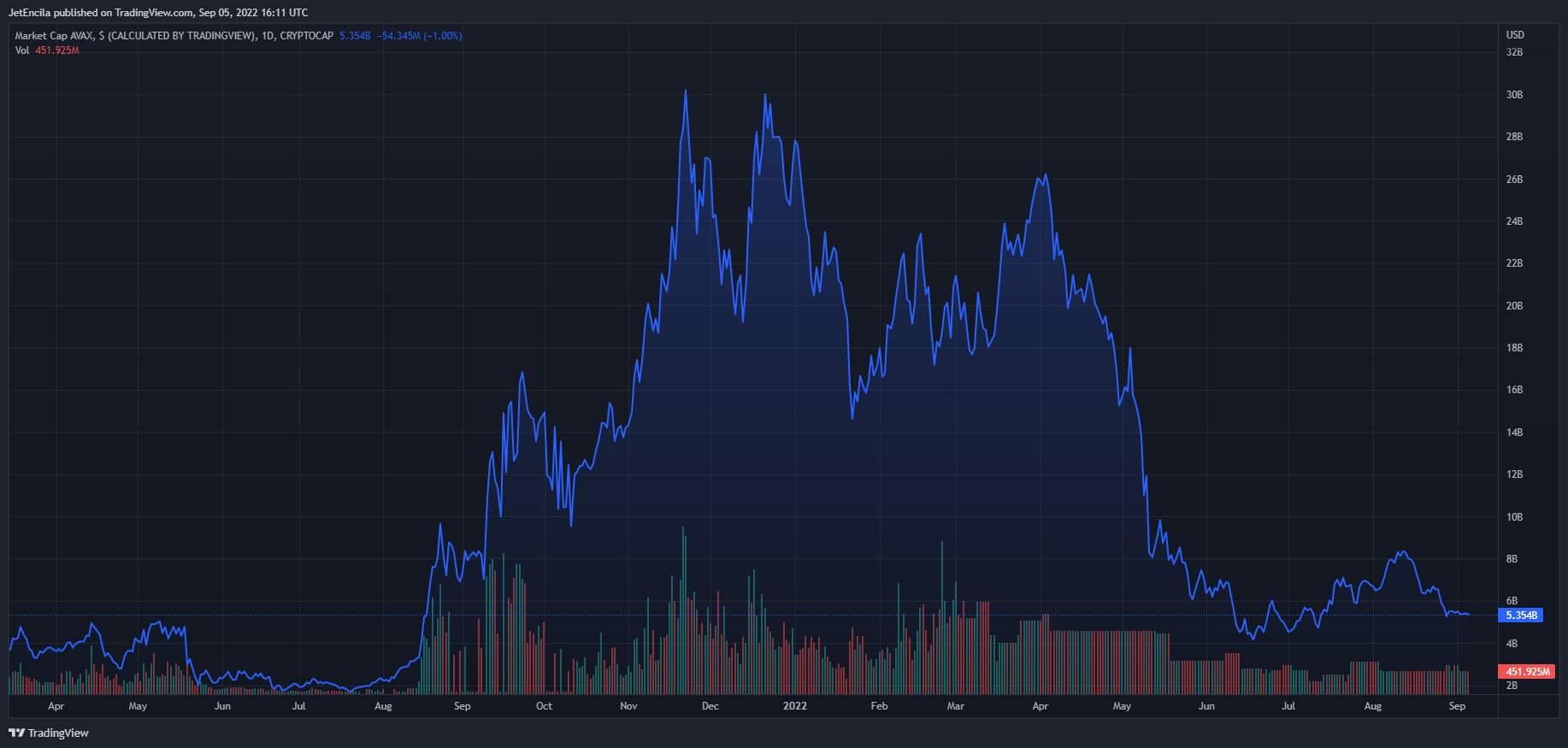Click the 5.354B value in legend

(355, 36)
